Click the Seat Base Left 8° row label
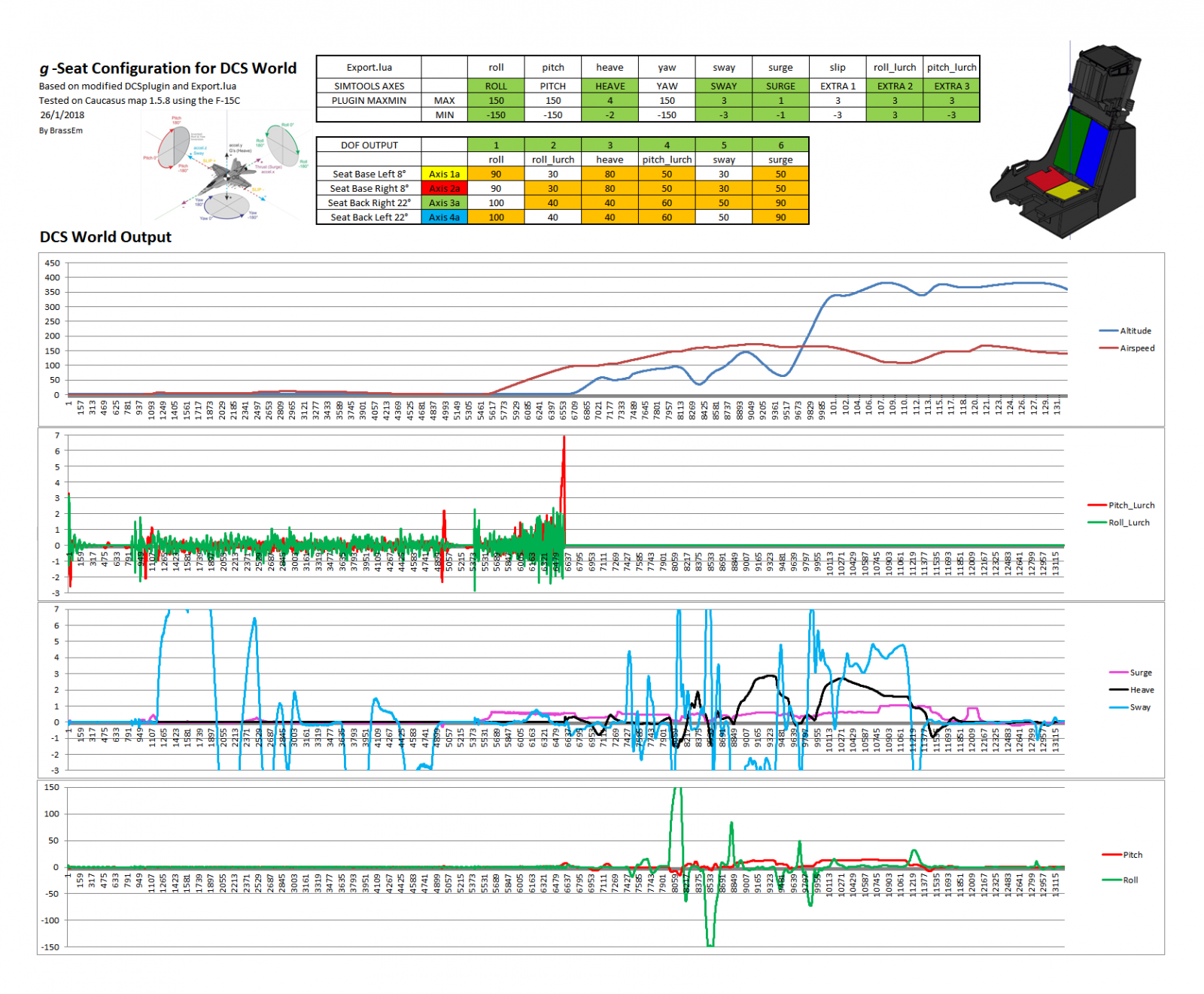1204x994 pixels. pyautogui.click(x=369, y=174)
